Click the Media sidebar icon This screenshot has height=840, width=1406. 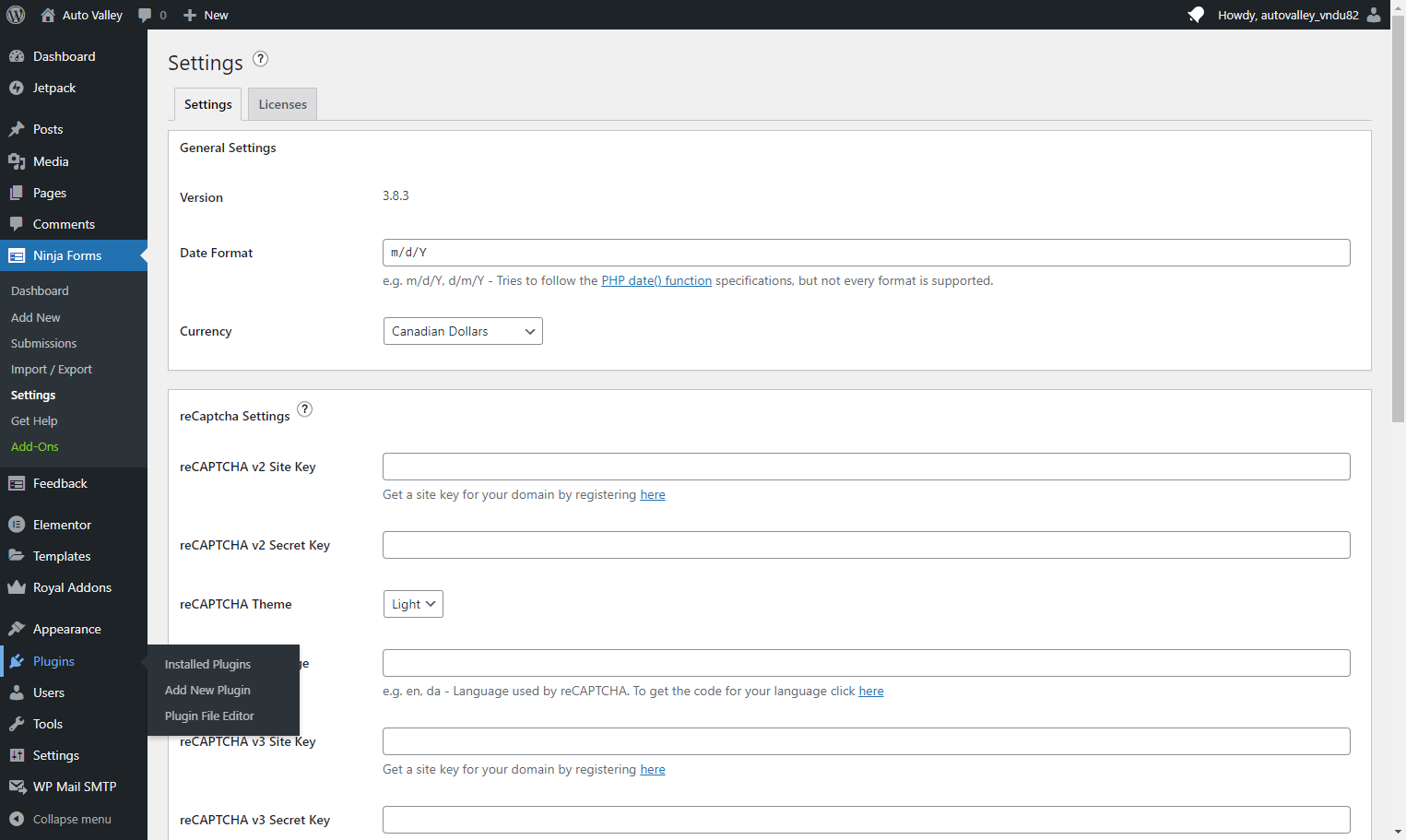17,161
